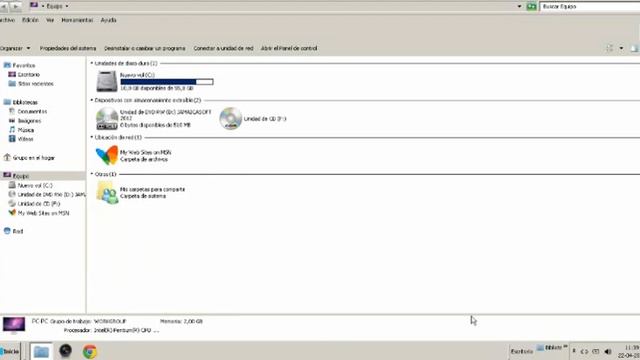Click Propiedades del sistema button
This screenshot has width=640, height=360.
tap(68, 48)
